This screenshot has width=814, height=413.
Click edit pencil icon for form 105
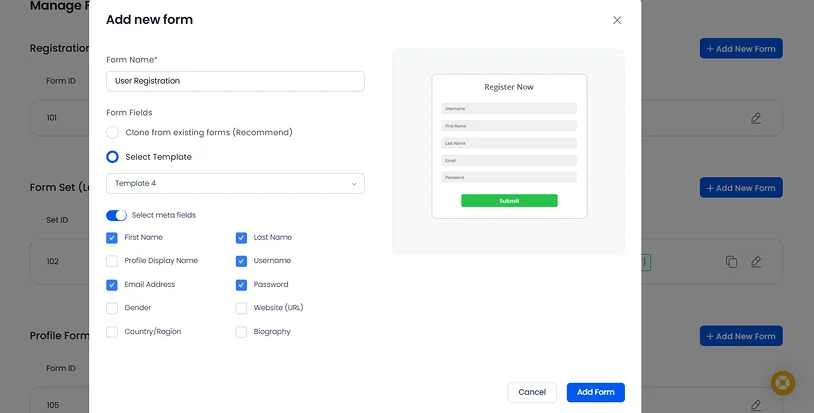(x=756, y=405)
